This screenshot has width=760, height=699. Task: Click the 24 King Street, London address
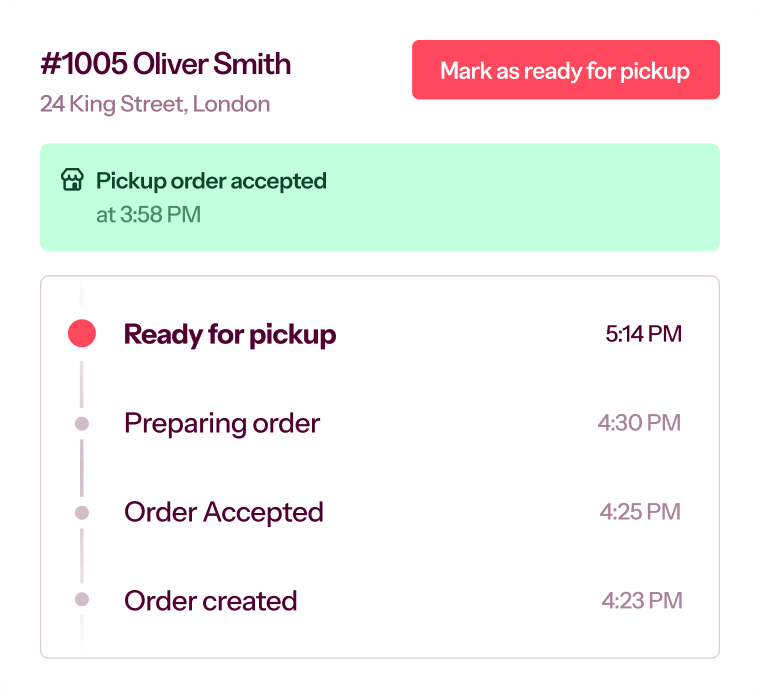pyautogui.click(x=155, y=104)
